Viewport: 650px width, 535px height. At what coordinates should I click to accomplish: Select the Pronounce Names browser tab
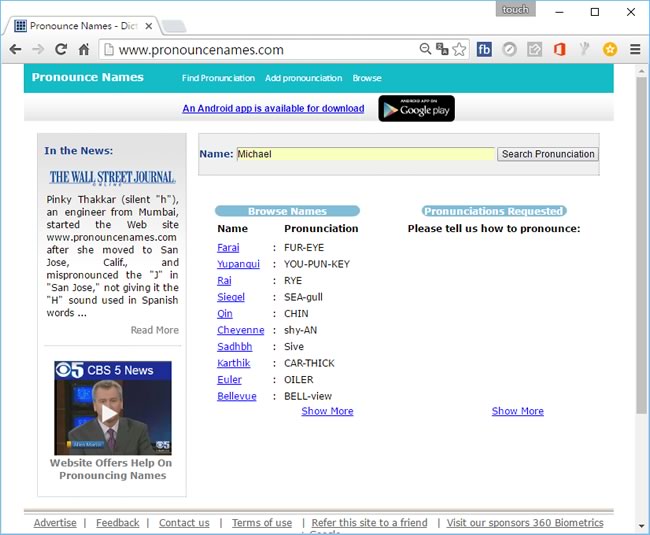[x=81, y=26]
